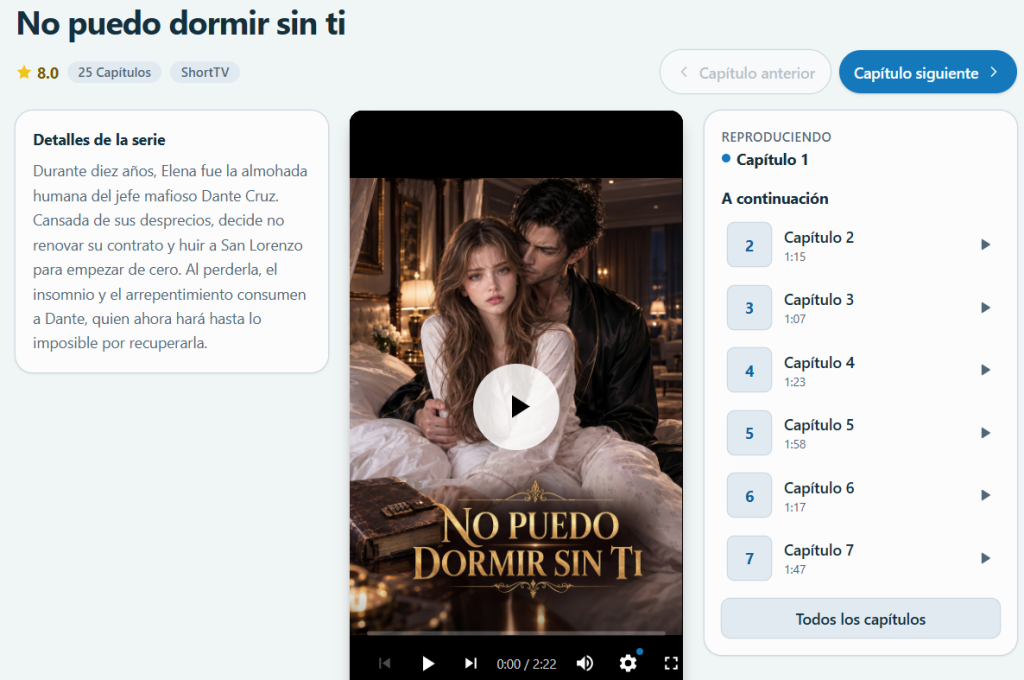Click the play icon in the player control bar
Viewport: 1024px width, 680px height.
[x=428, y=664]
